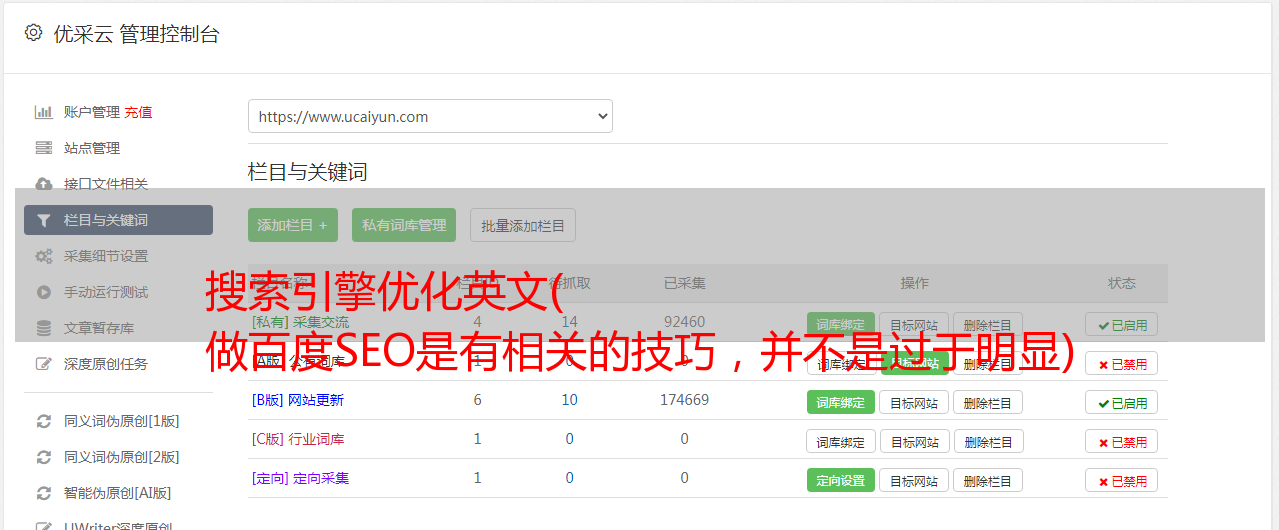Click the bar chart icon for 账户管理
The height and width of the screenshot is (530, 1279).
point(44,112)
